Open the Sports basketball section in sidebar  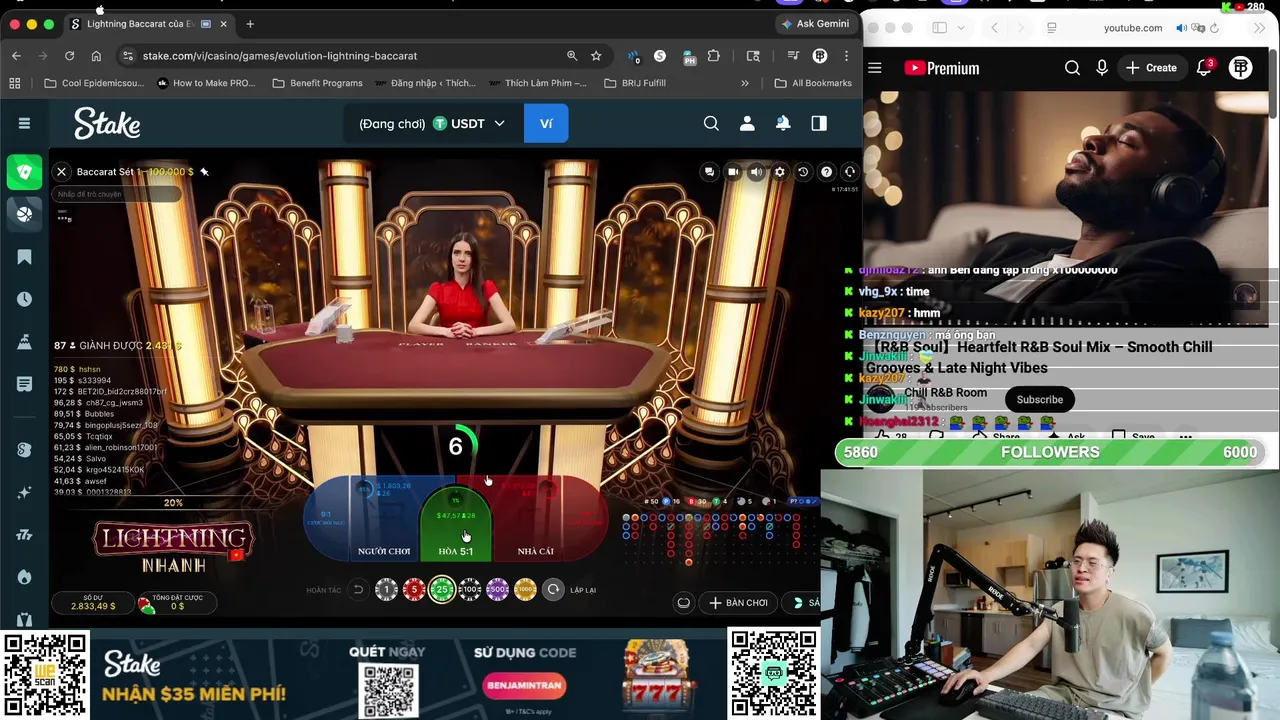pyautogui.click(x=24, y=213)
